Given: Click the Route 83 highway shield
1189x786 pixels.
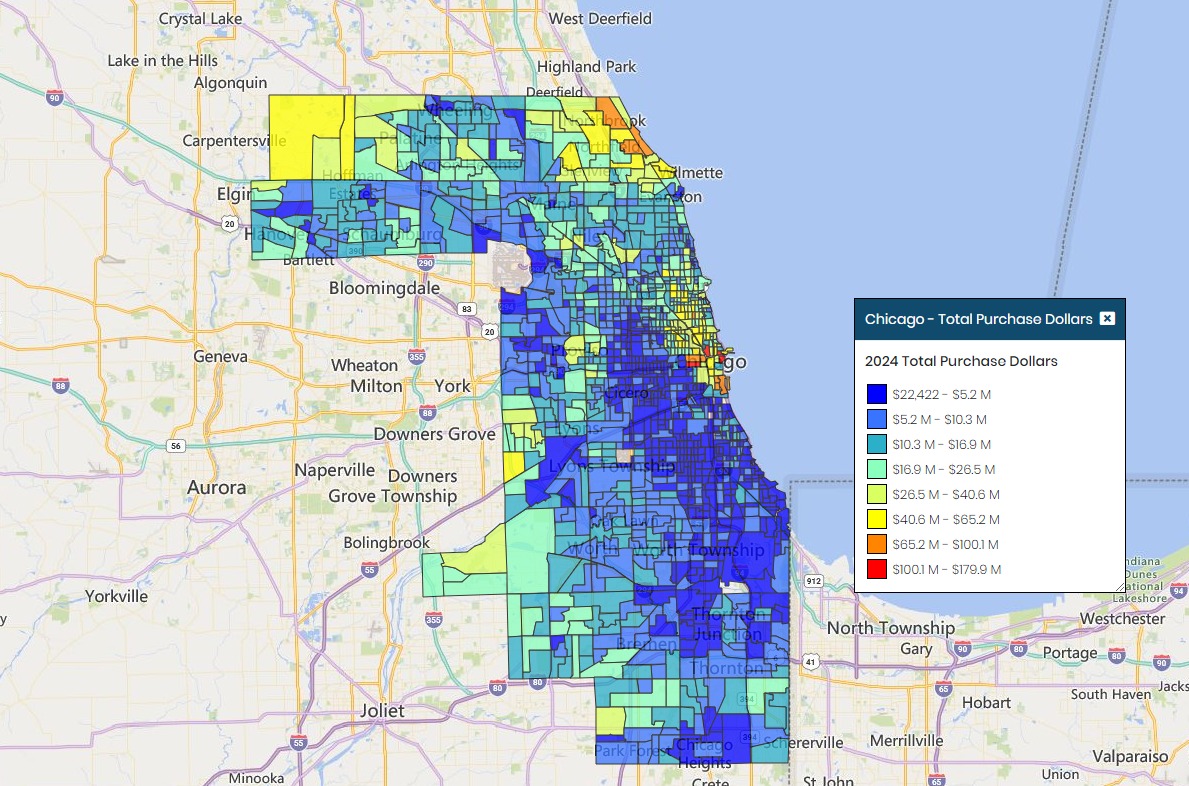Looking at the screenshot, I should point(466,308).
